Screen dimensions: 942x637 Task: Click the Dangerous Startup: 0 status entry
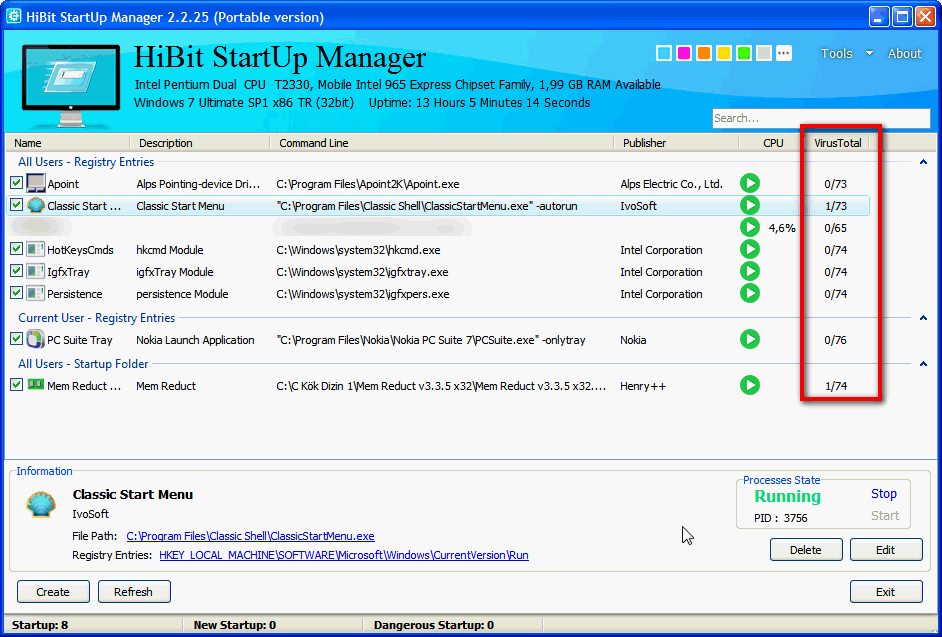tap(434, 625)
